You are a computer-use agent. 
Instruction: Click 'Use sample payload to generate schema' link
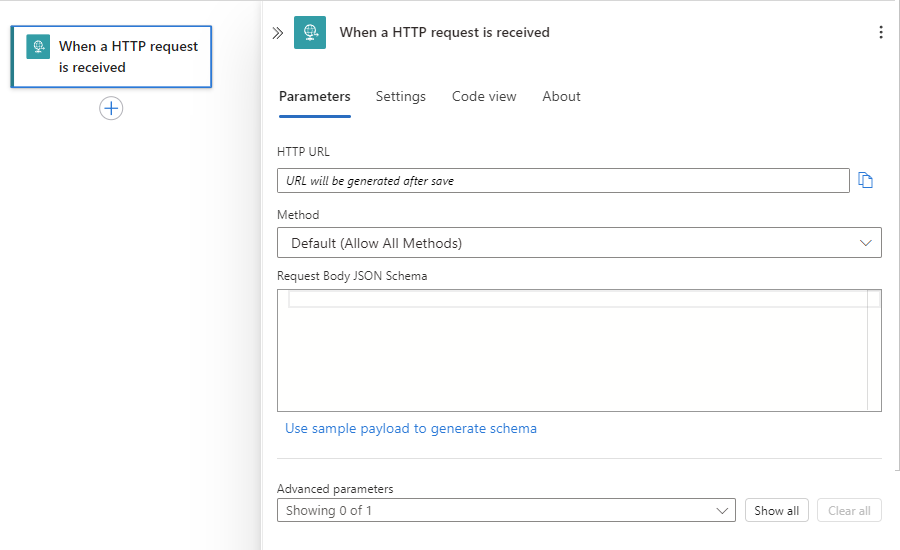click(411, 429)
